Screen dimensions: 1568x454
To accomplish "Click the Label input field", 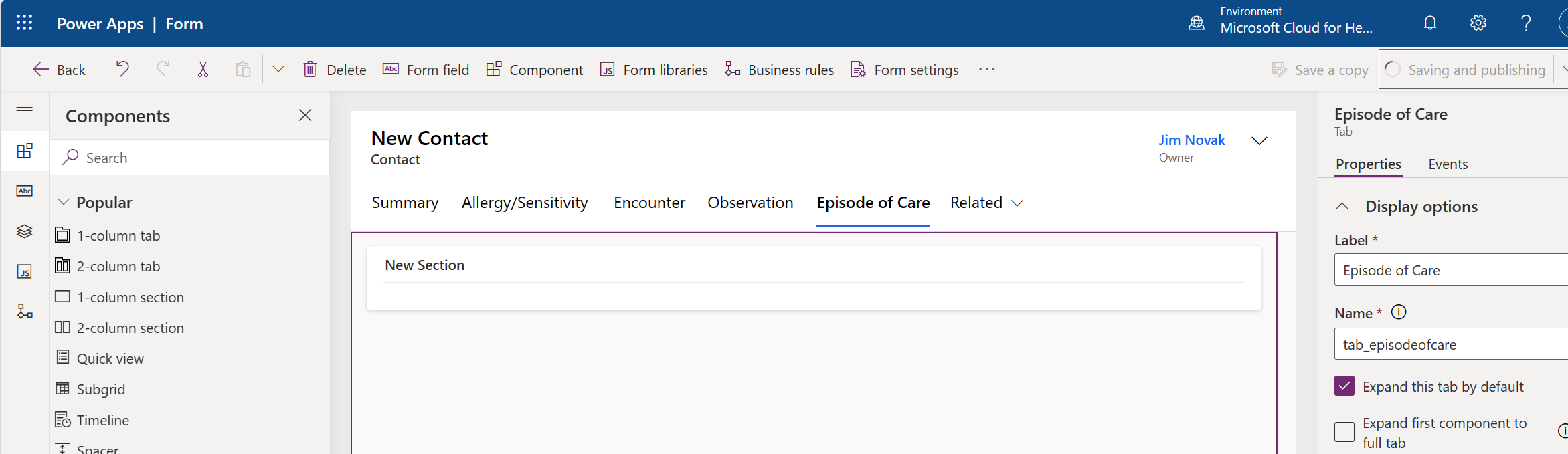I will click(x=1451, y=270).
